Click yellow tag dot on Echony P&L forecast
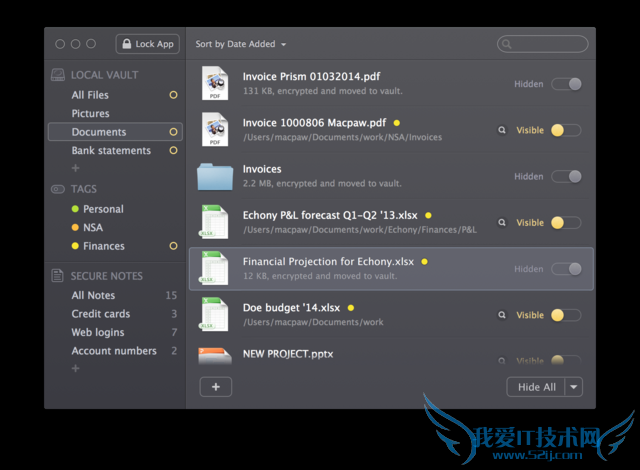Viewport: 640px width, 470px height. point(428,215)
